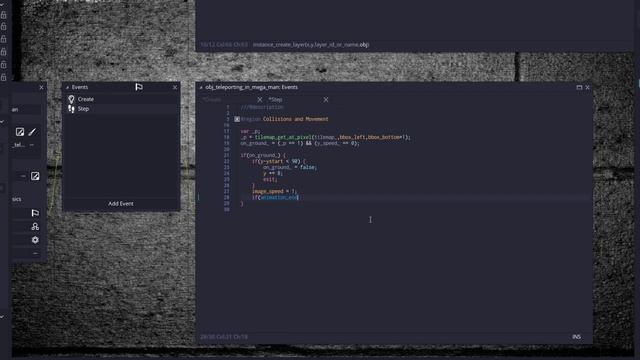Toggle the INS insert mode indicator
The height and width of the screenshot is (360, 640).
576,337
